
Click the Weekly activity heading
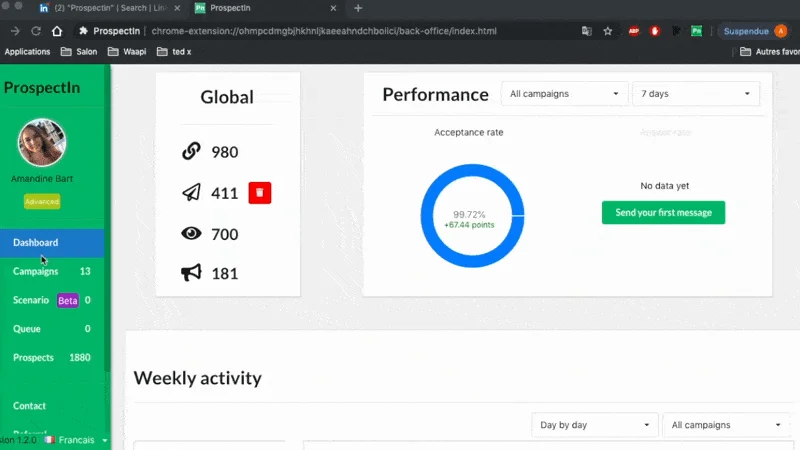click(x=197, y=379)
